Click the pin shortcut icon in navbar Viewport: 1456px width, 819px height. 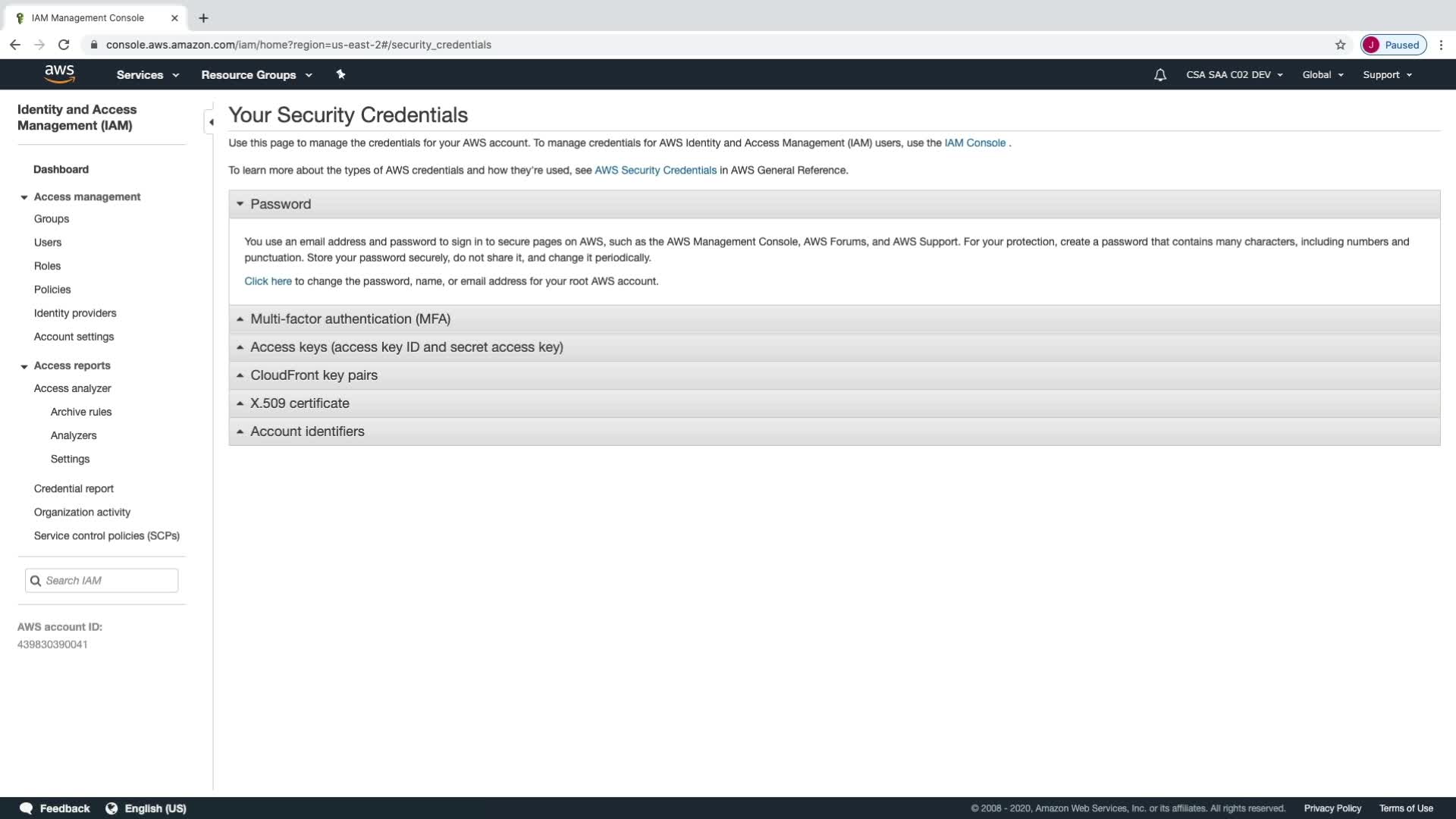coord(340,74)
